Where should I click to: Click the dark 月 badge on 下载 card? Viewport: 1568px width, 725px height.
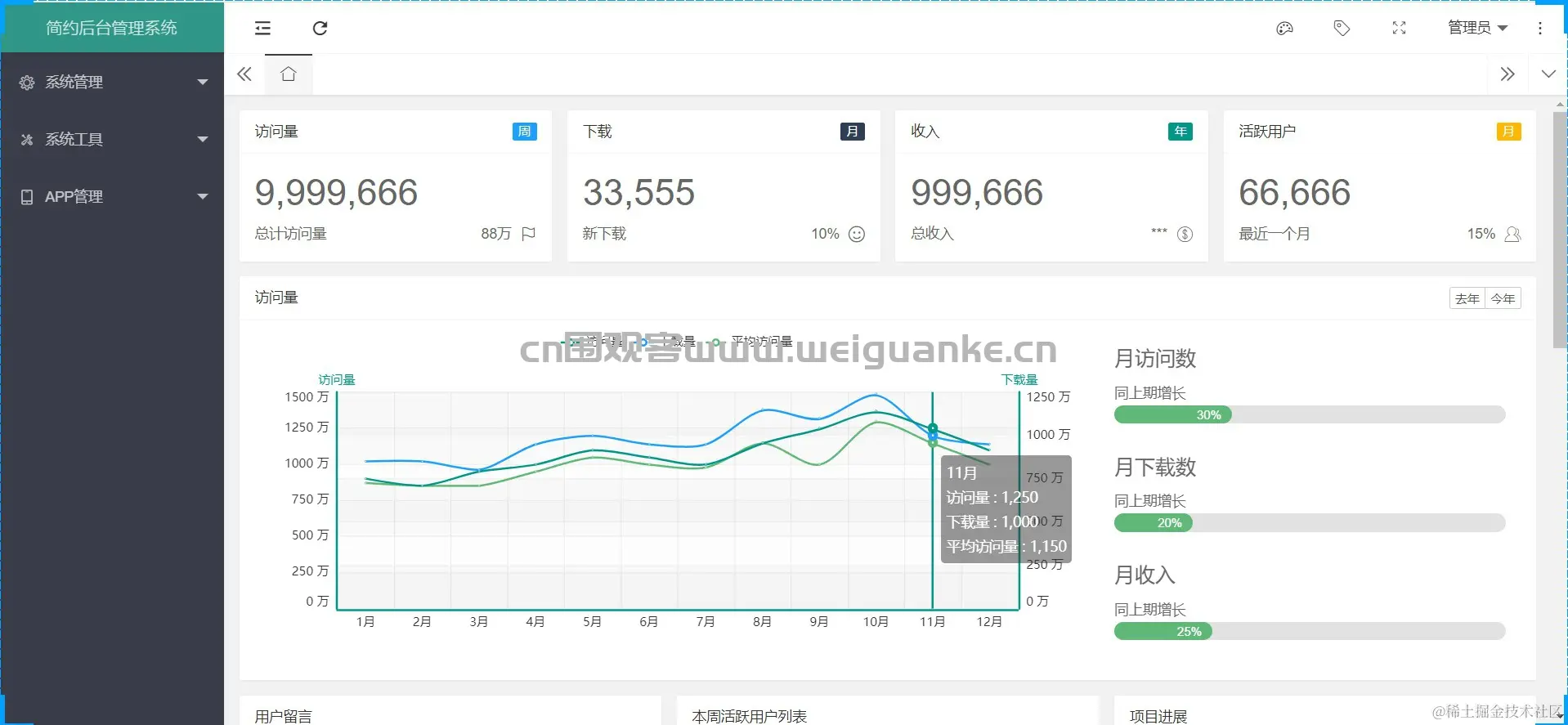pyautogui.click(x=853, y=132)
